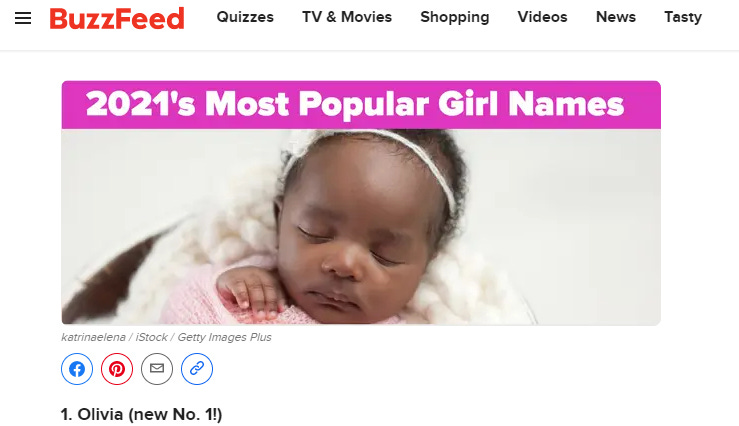Share article via email icon

(x=157, y=369)
